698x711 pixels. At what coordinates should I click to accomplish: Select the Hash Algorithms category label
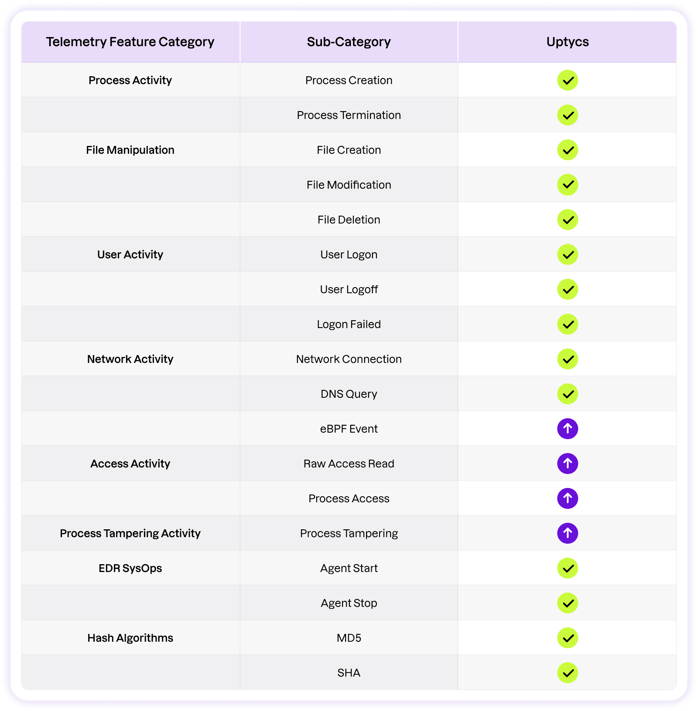[x=130, y=638]
